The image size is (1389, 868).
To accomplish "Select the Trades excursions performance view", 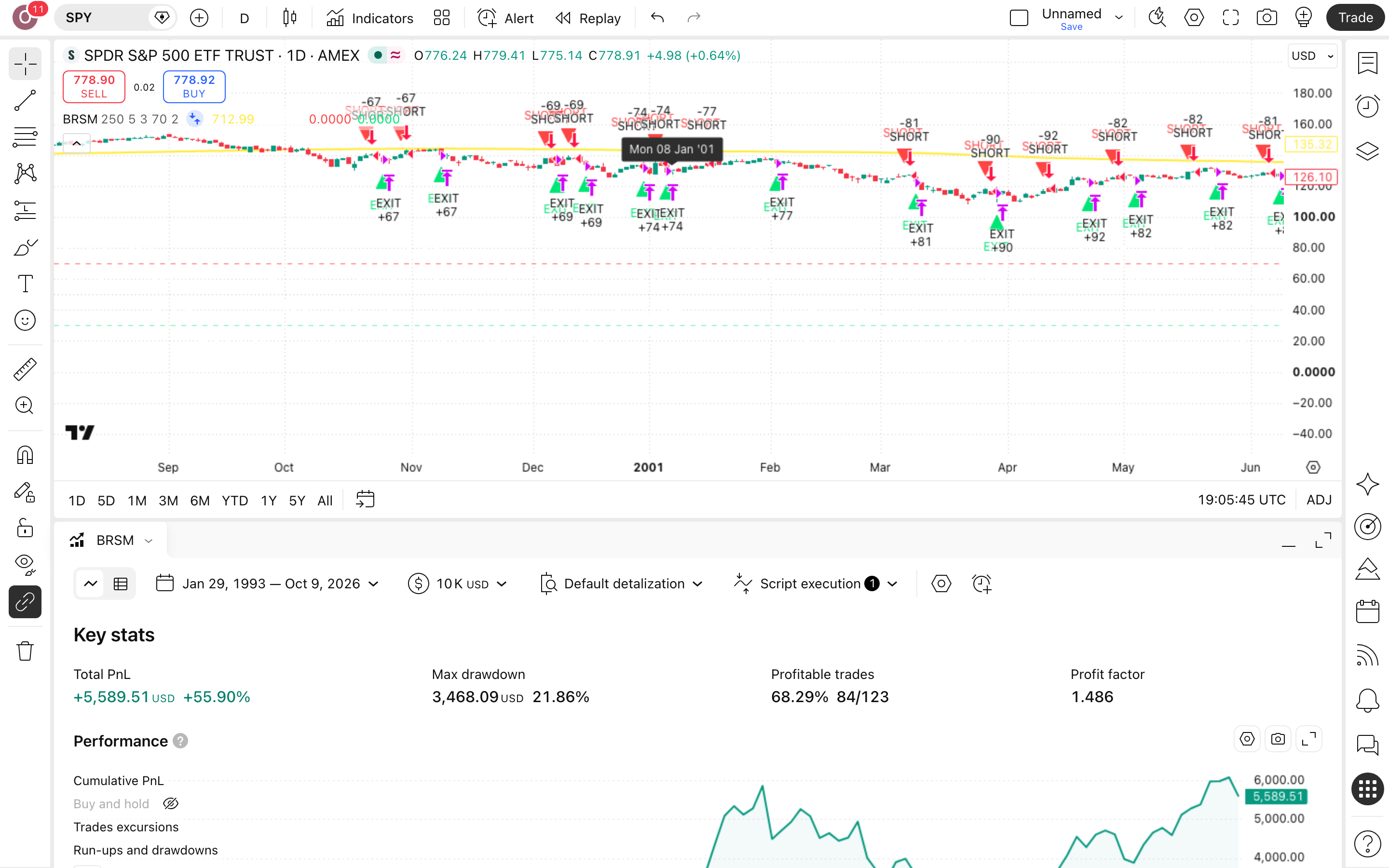I will [x=126, y=827].
